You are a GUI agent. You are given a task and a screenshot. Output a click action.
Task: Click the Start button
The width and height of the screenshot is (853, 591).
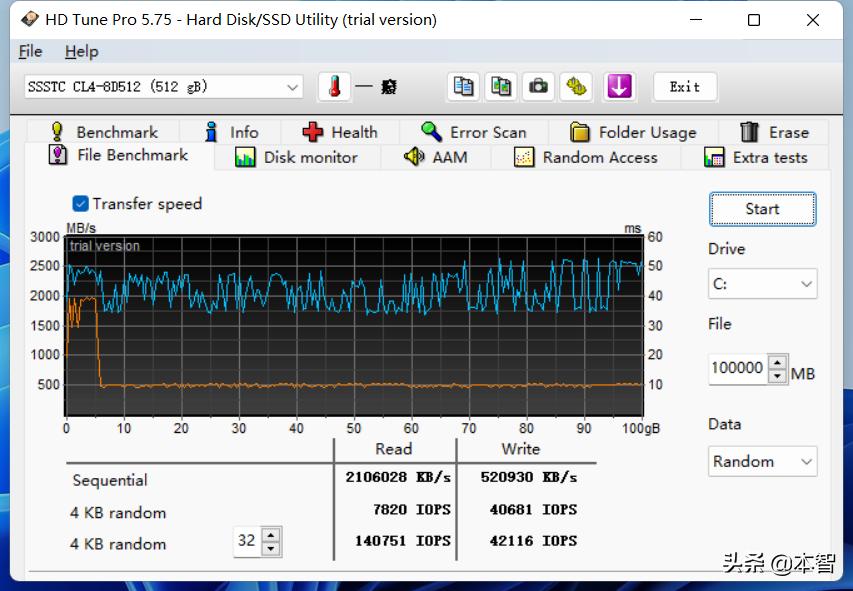point(762,209)
